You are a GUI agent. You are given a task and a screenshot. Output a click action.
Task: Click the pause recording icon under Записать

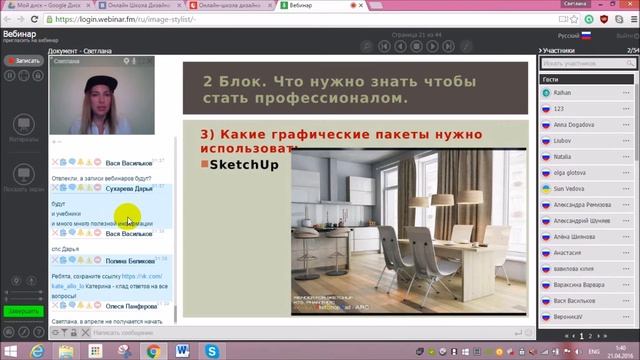coord(10,76)
